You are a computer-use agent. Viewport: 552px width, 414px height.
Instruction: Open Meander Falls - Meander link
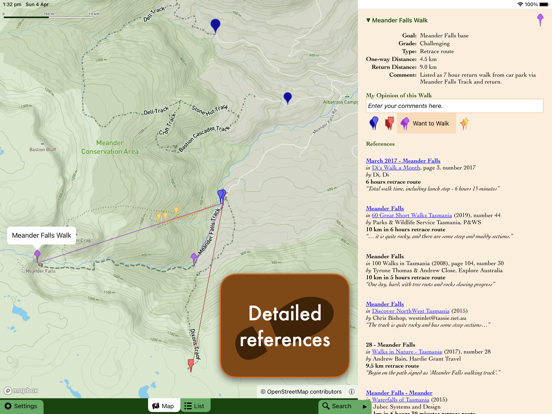[399, 393]
